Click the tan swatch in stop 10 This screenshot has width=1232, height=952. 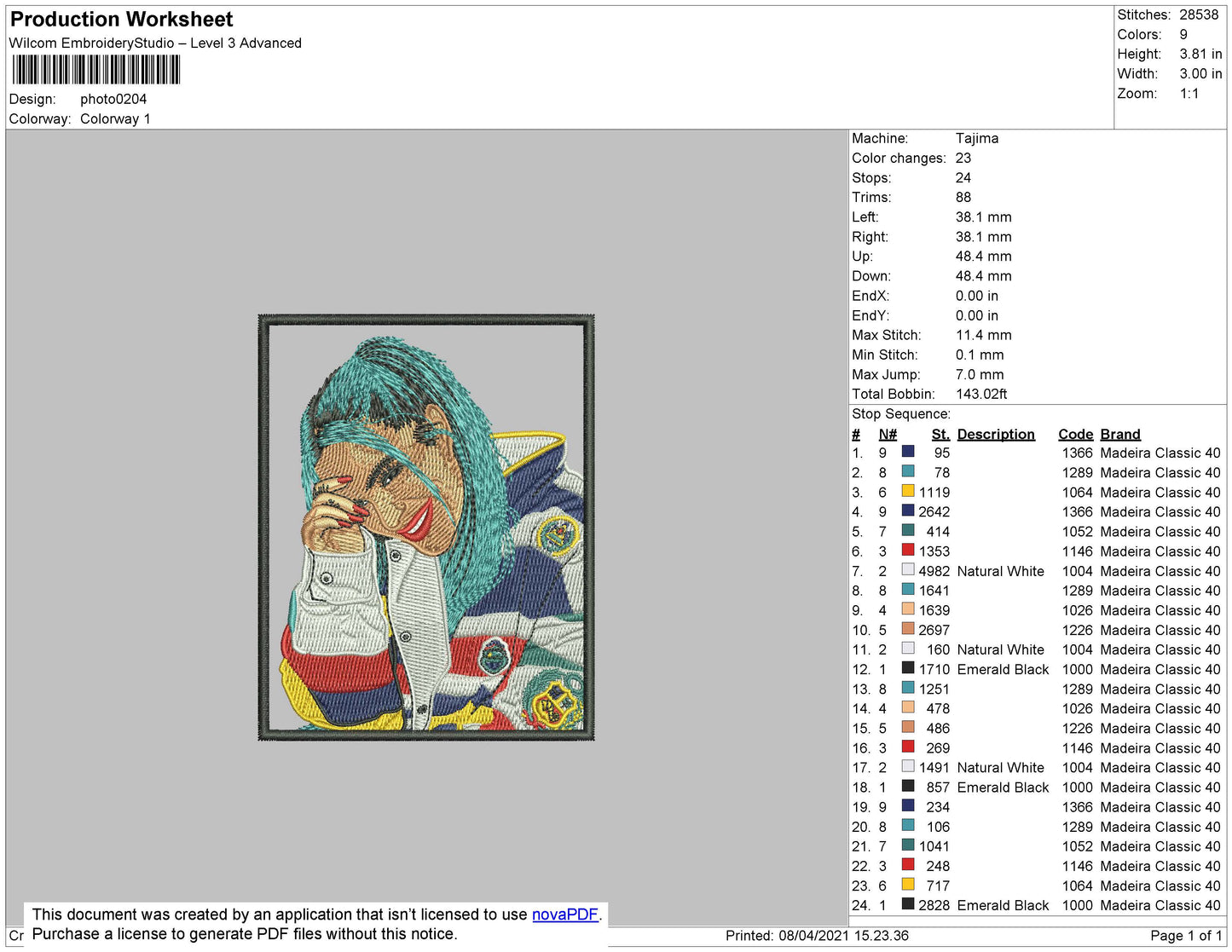click(x=908, y=629)
